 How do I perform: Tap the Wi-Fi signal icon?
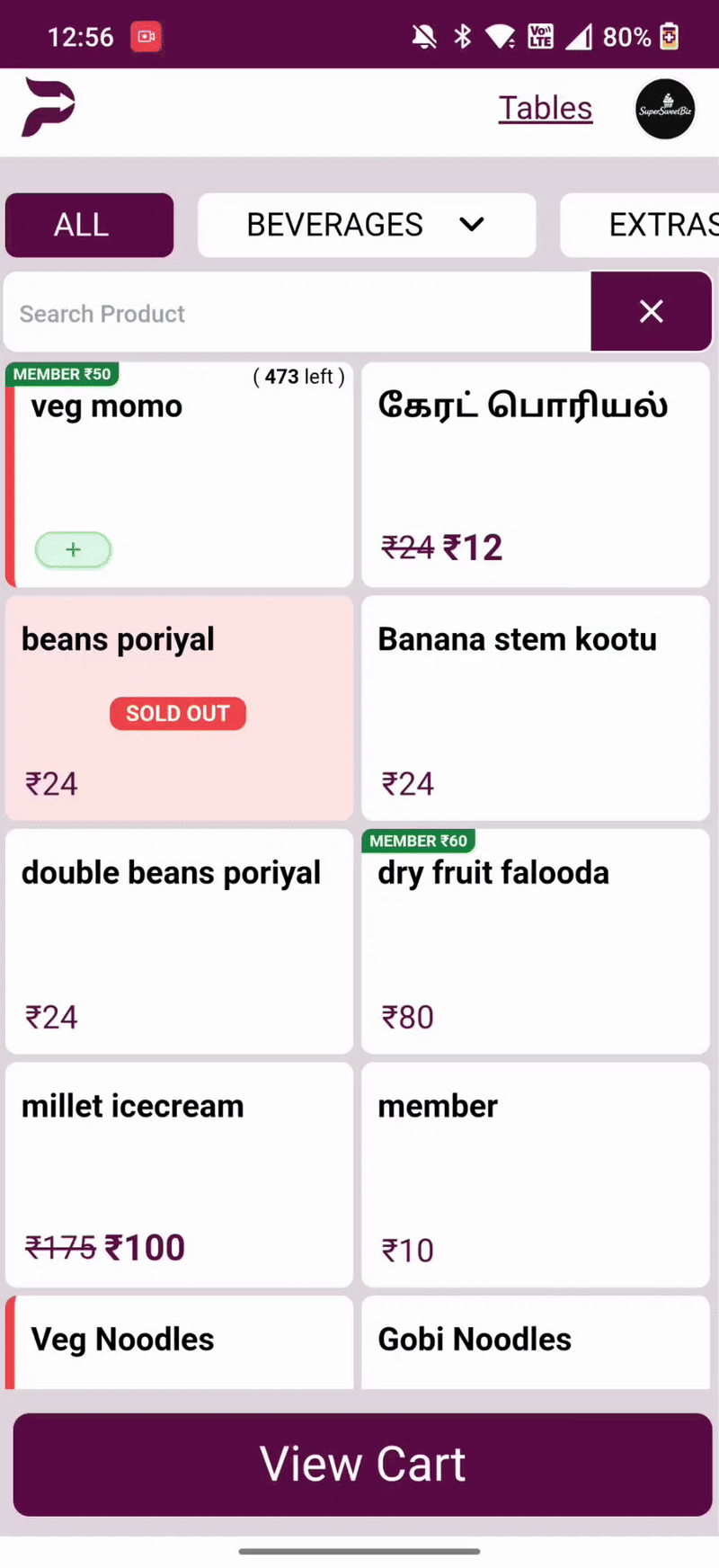pyautogui.click(x=501, y=37)
